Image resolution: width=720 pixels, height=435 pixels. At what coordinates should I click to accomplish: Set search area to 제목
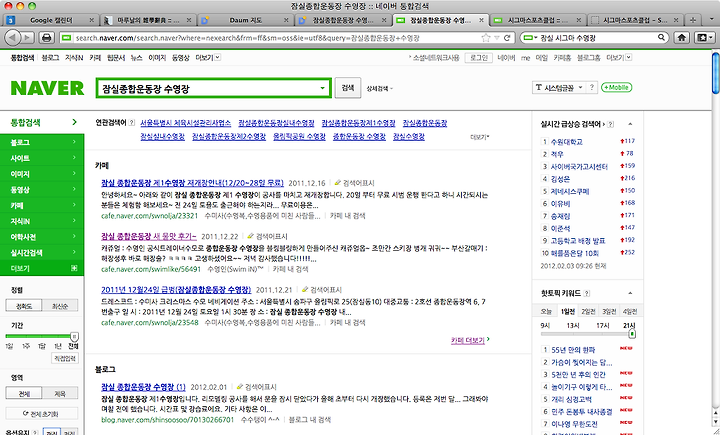point(60,393)
